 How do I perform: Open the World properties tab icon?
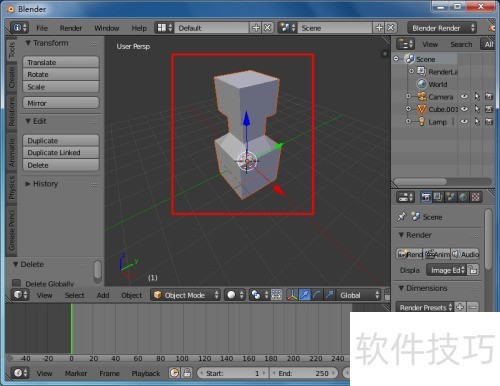coord(463,197)
